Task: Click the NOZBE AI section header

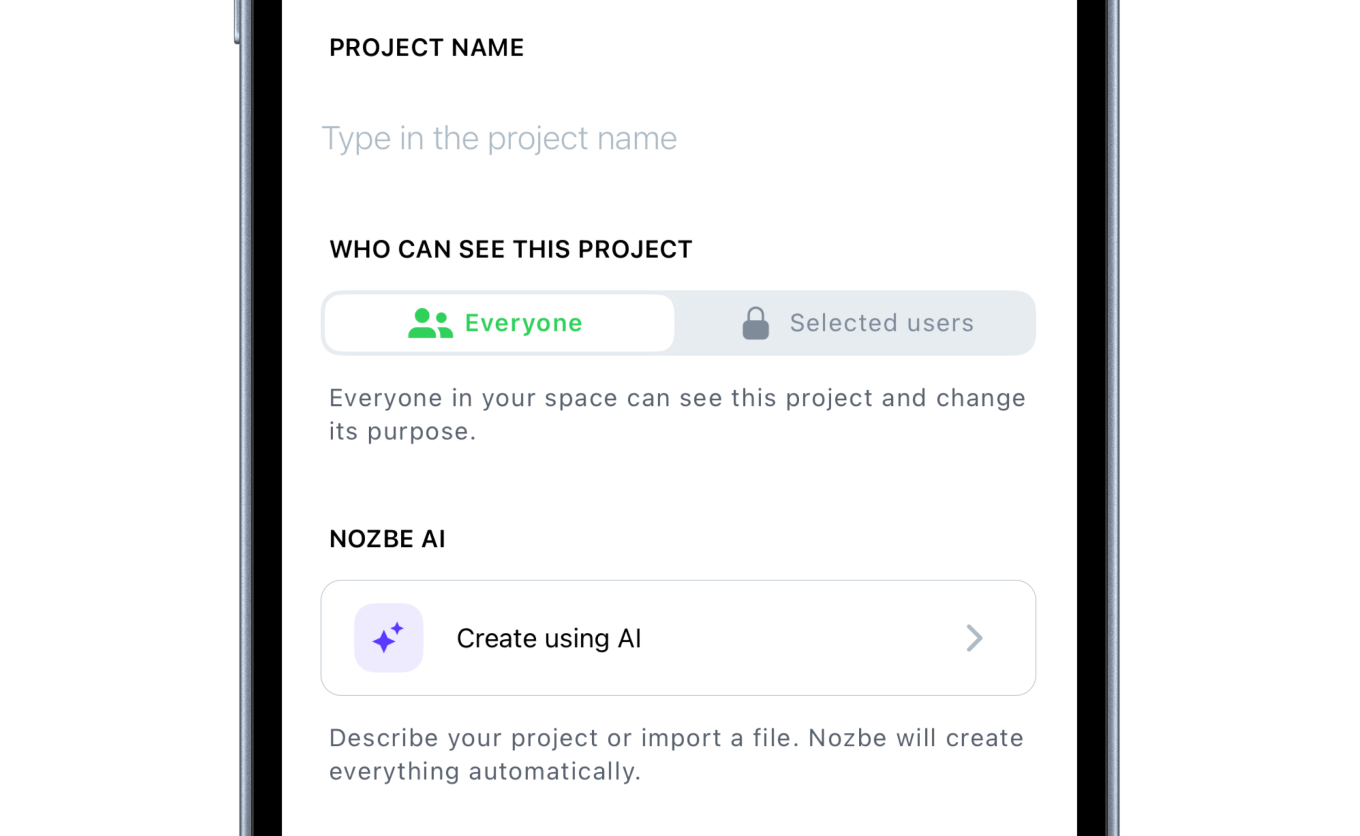Action: point(388,538)
